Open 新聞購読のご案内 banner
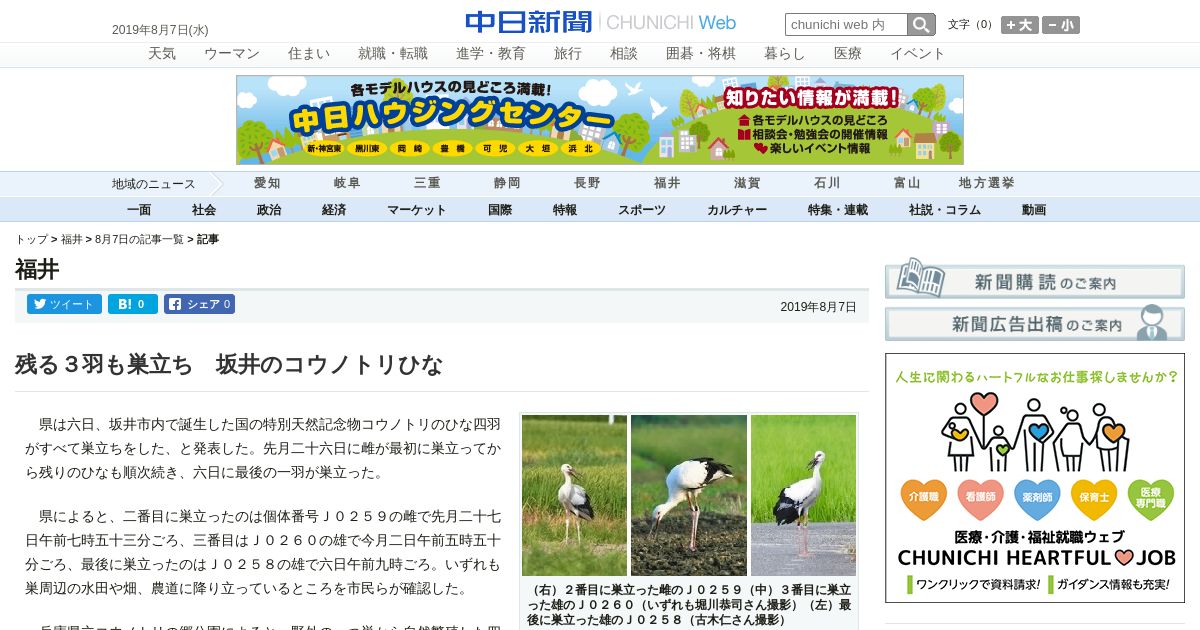 click(x=1034, y=279)
